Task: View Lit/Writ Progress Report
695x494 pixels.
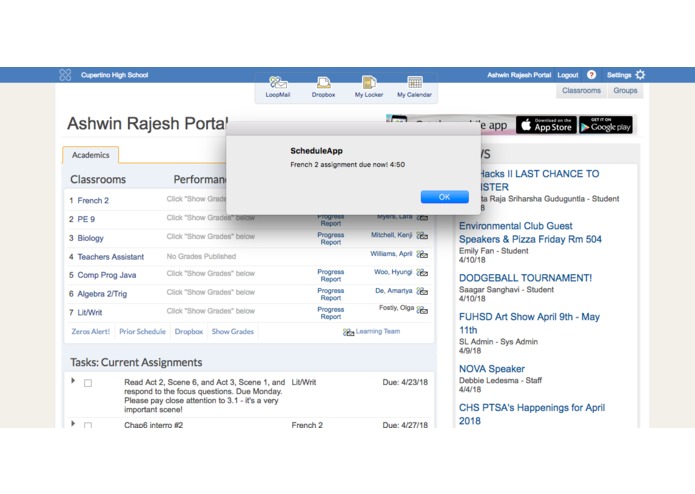Action: (331, 313)
